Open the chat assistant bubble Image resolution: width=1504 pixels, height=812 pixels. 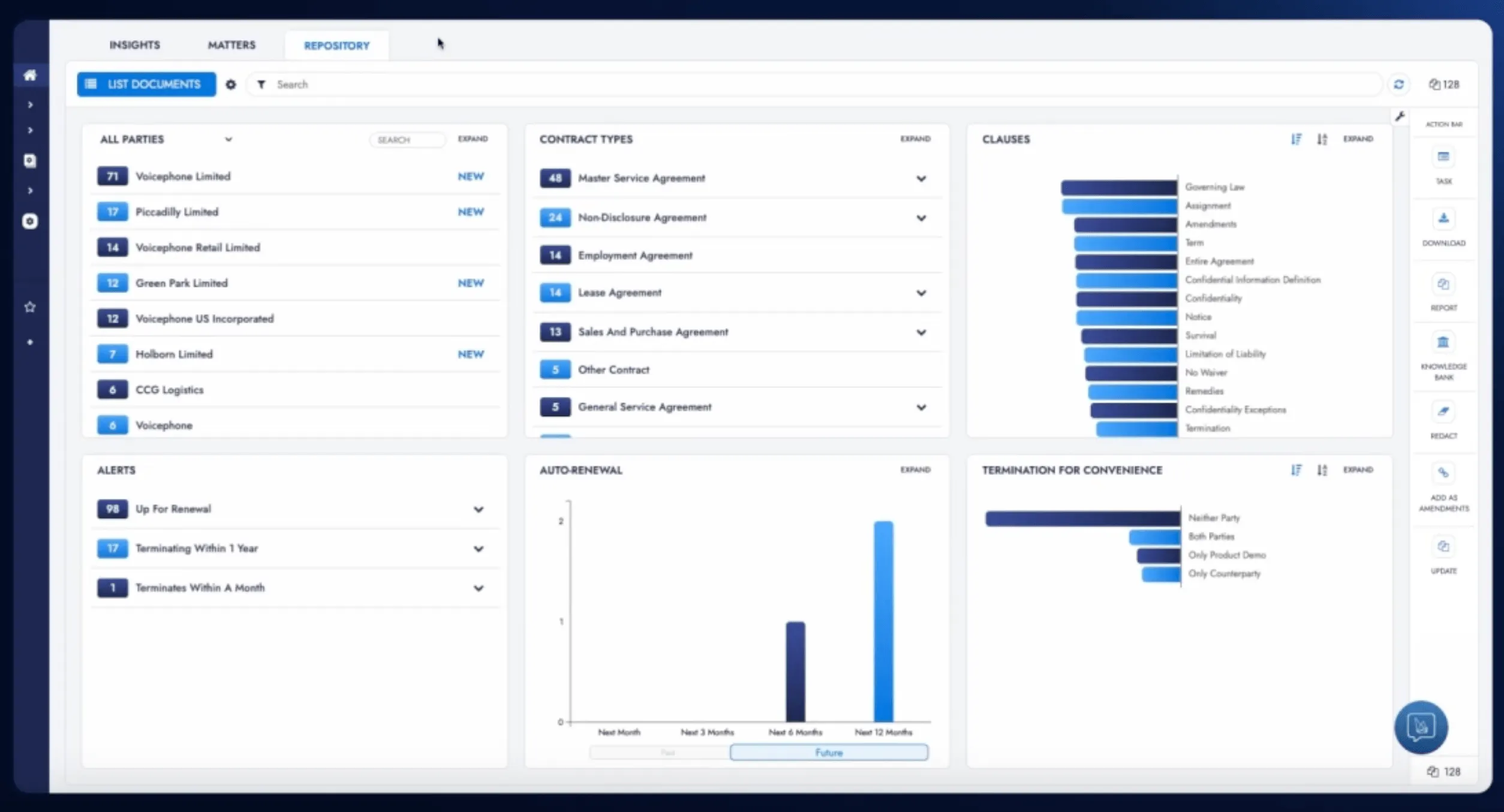[1421, 727]
